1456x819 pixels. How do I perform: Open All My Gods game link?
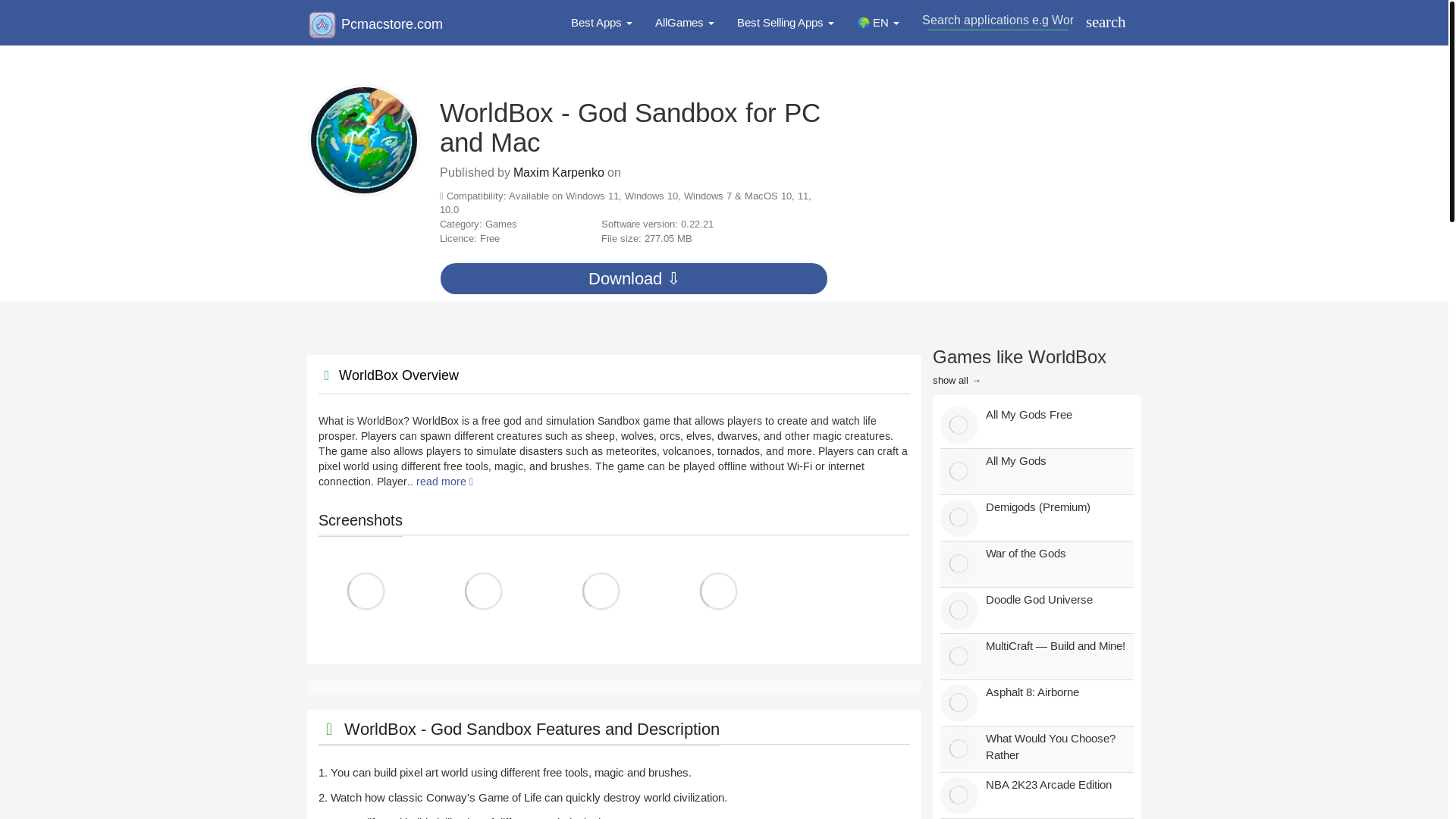[x=1015, y=461]
